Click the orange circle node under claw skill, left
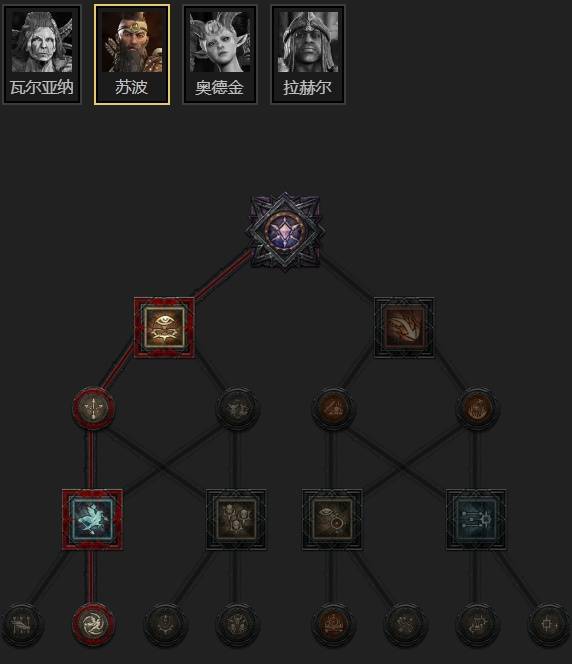This screenshot has height=664, width=572. pos(333,408)
